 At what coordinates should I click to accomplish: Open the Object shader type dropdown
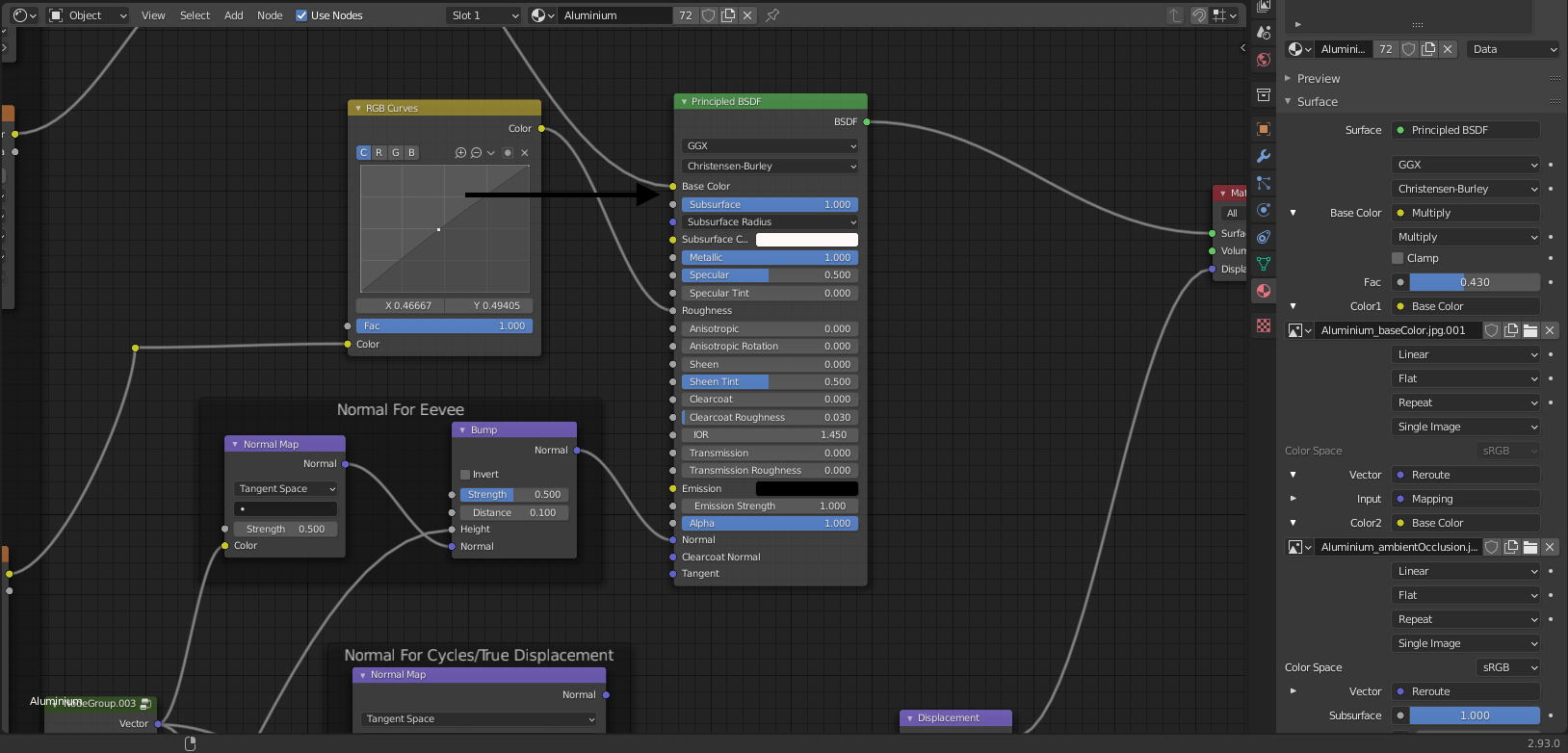pos(88,15)
